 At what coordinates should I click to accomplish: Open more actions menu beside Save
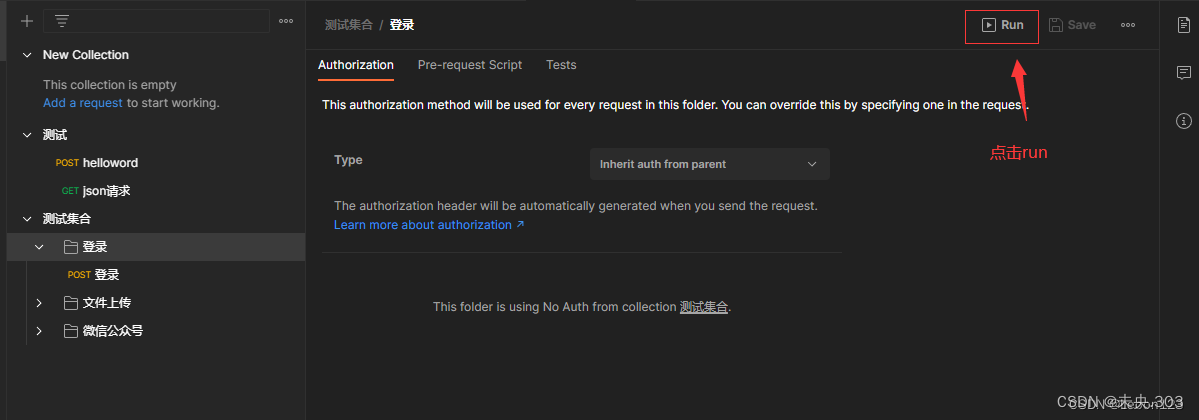click(1128, 25)
